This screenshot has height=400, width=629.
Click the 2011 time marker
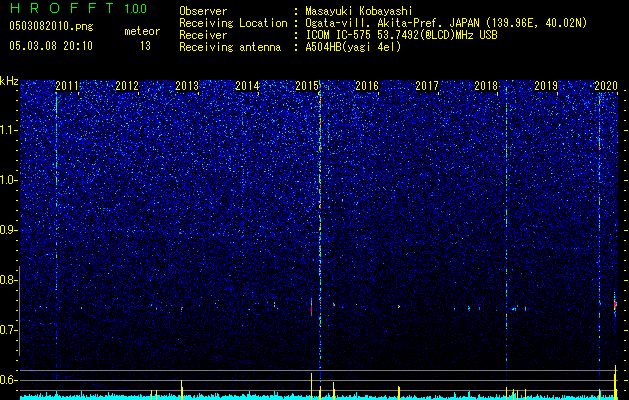click(x=67, y=85)
